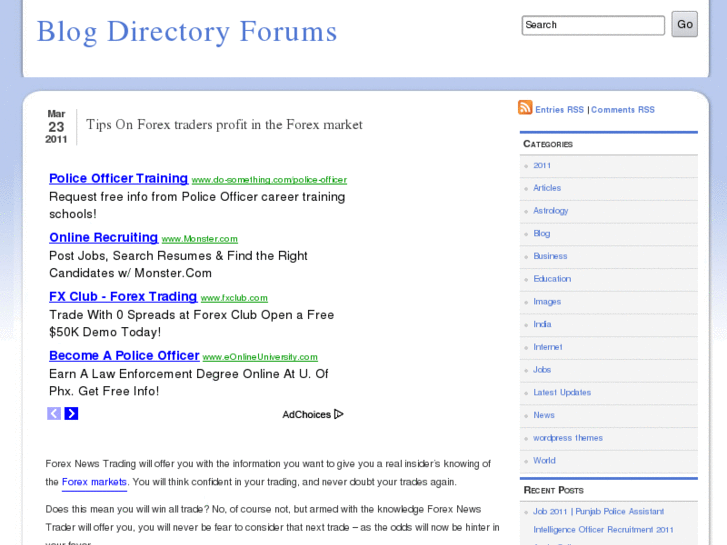Visit the www.fxclub.com link
Screen dimensions: 727x545
pyautogui.click(x=234, y=298)
